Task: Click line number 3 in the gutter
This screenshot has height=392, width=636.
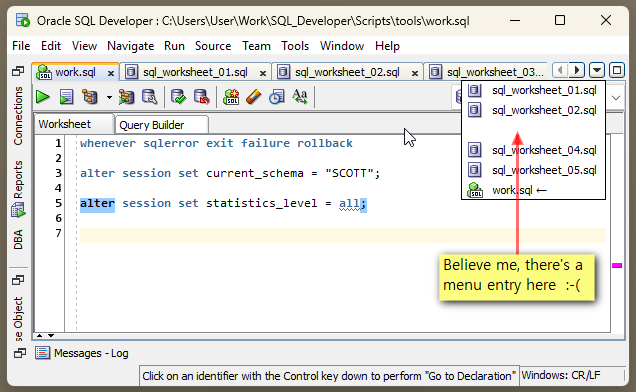Action: (x=58, y=173)
